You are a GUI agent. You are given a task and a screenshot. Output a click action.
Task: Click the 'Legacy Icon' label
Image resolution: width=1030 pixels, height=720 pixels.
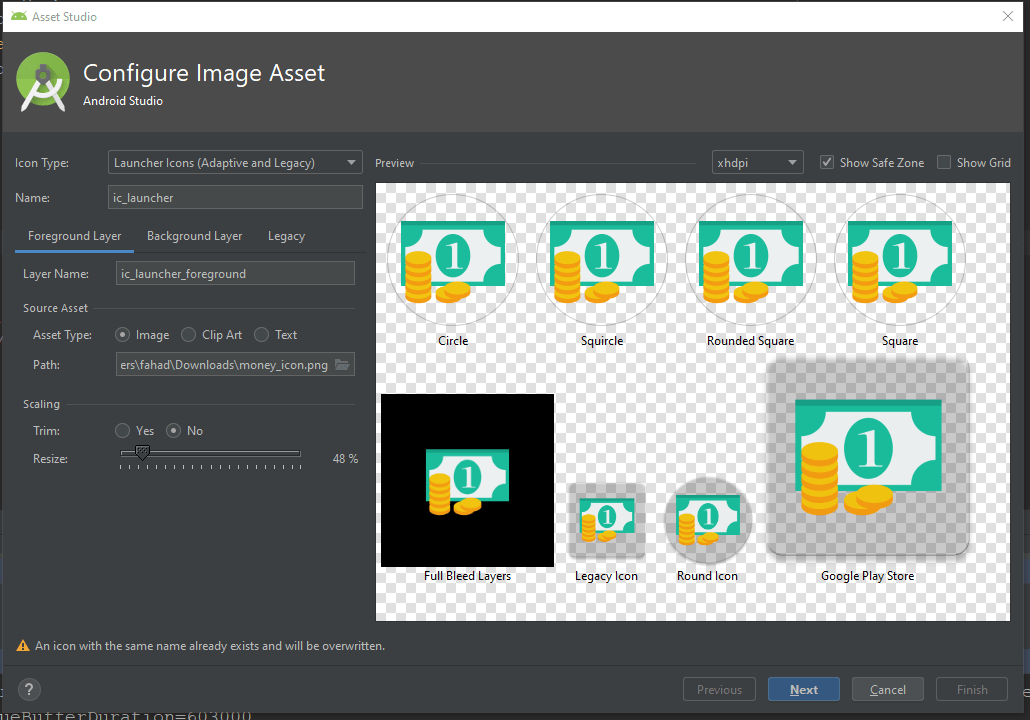click(x=606, y=575)
